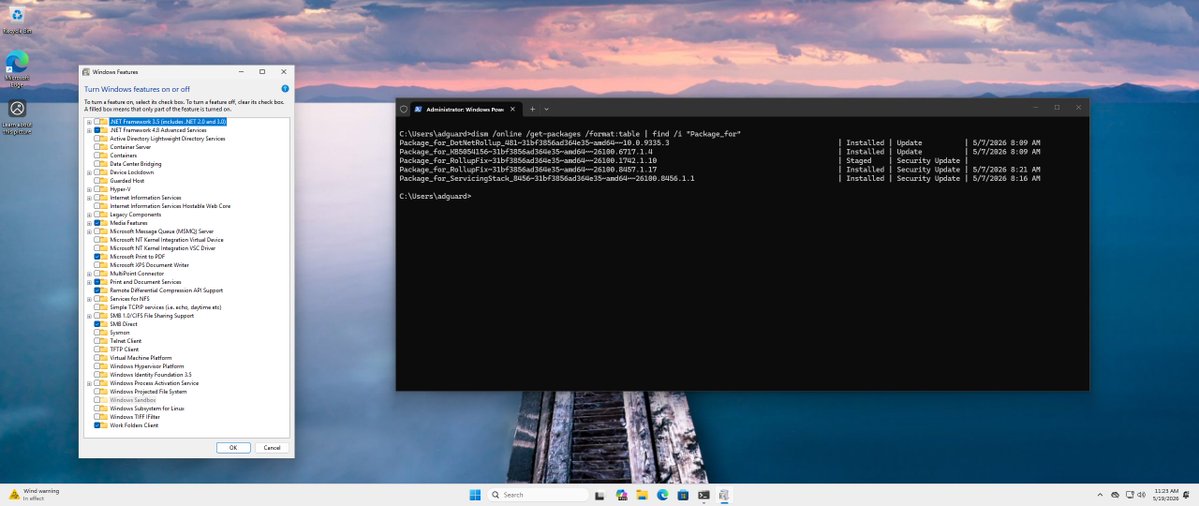This screenshot has height=506, width=1199.
Task: Select SMB 1.0/CIFS File Sharing Support row
Action: pyautogui.click(x=152, y=316)
